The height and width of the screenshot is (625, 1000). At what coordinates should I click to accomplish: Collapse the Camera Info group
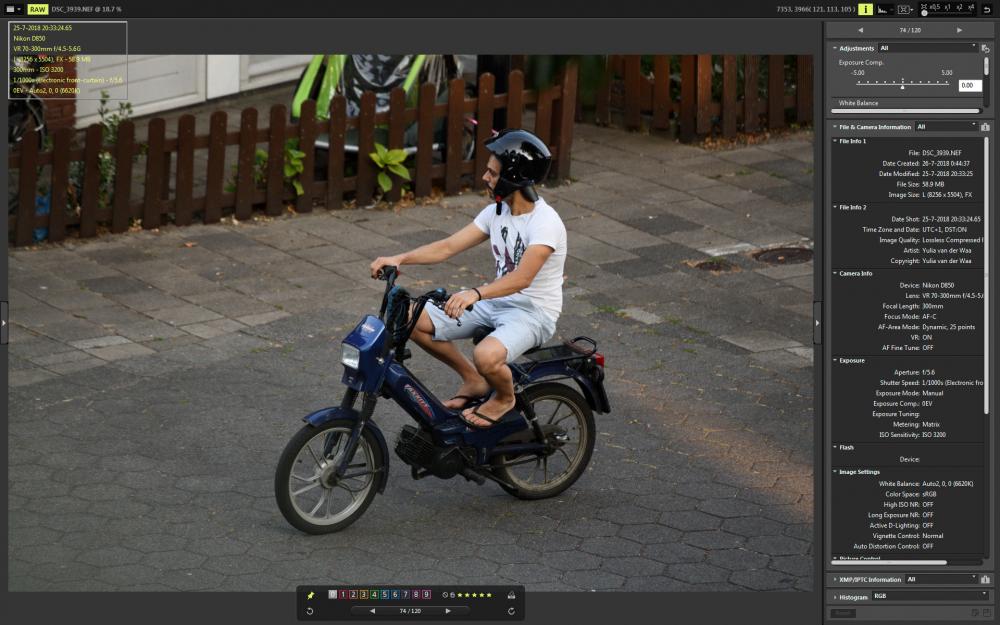click(x=835, y=274)
